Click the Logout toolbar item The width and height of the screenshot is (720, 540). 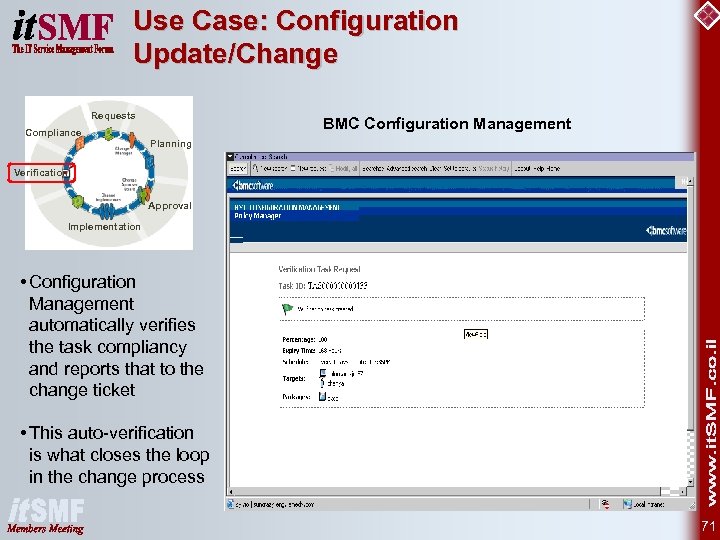point(522,169)
